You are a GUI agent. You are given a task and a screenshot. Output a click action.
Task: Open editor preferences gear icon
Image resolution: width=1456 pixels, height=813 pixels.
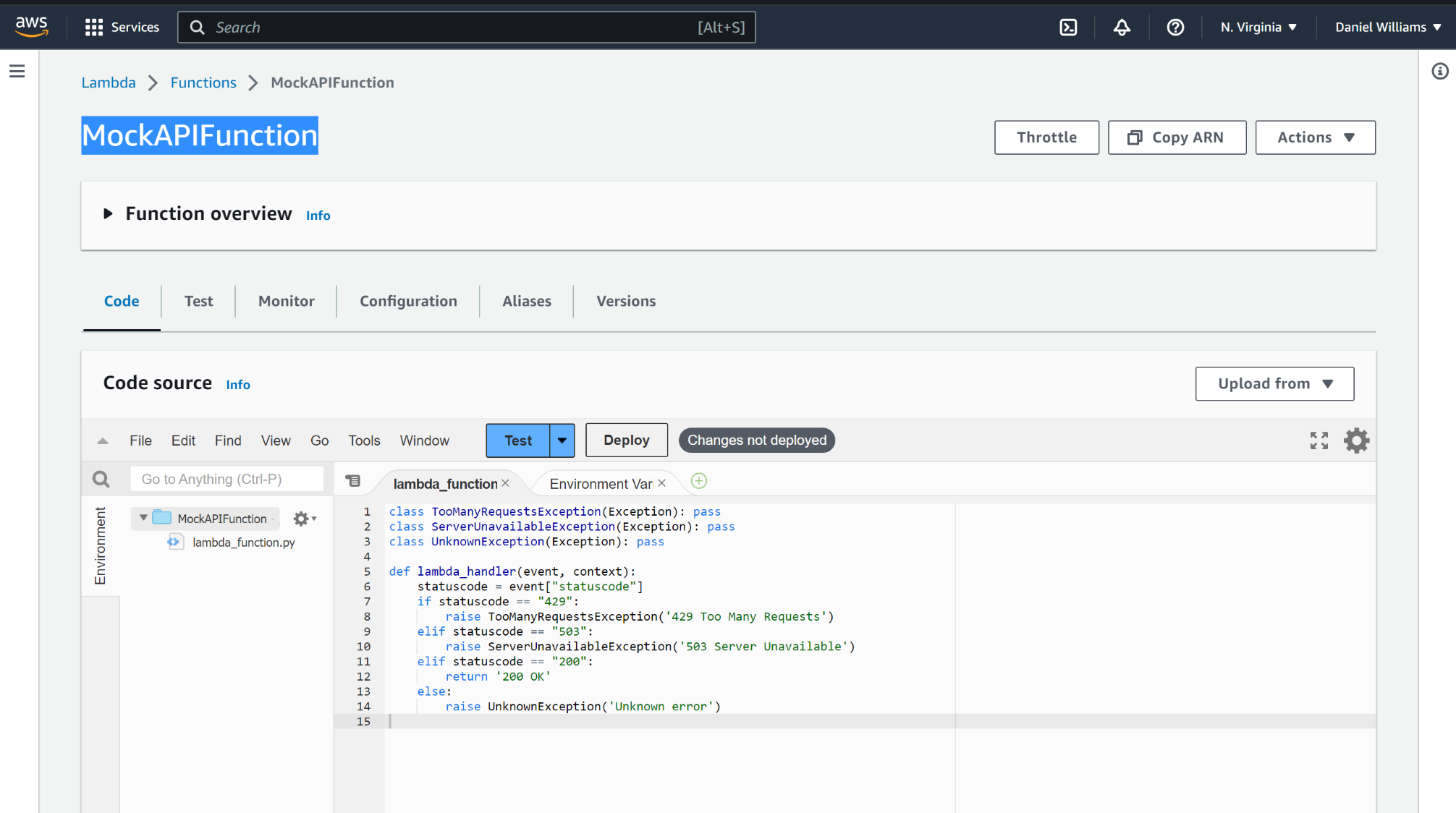1357,440
